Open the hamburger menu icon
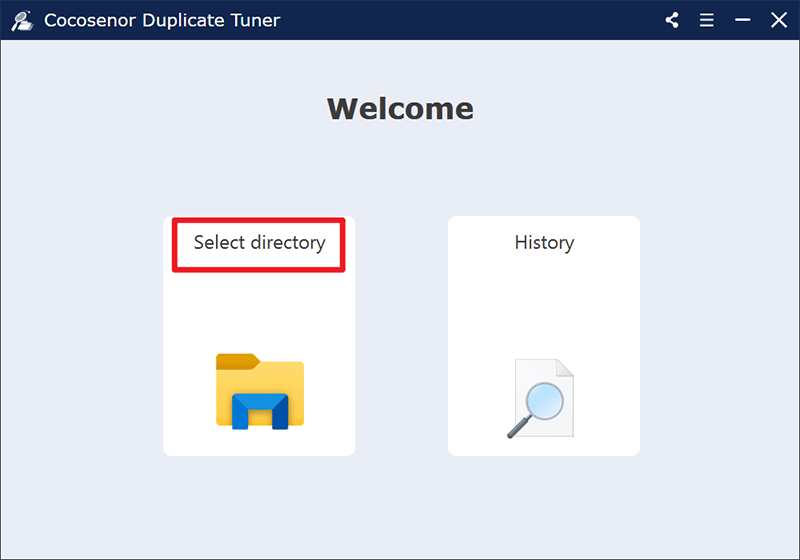Screen dimensions: 800x560 tap(707, 20)
